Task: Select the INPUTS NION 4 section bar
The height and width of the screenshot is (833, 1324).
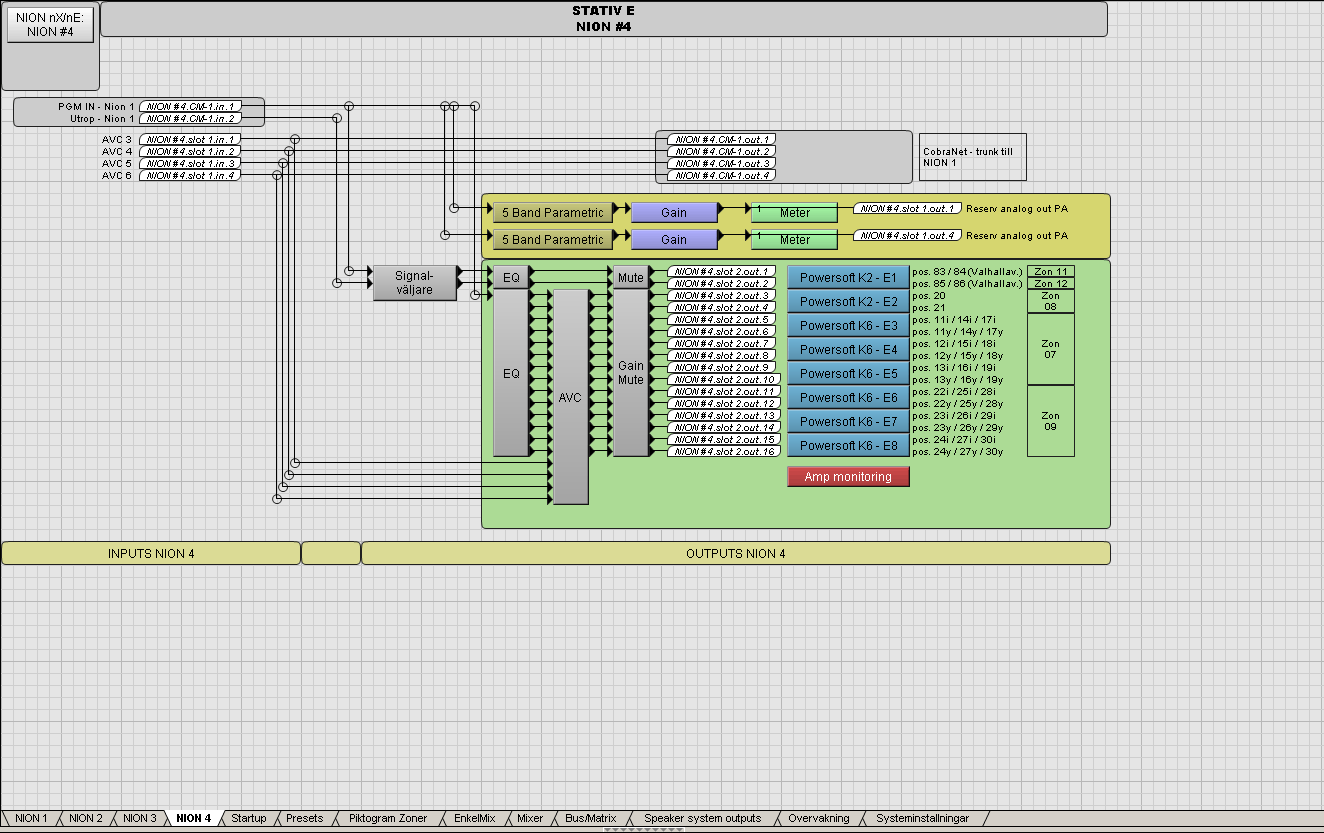Action: coord(151,553)
